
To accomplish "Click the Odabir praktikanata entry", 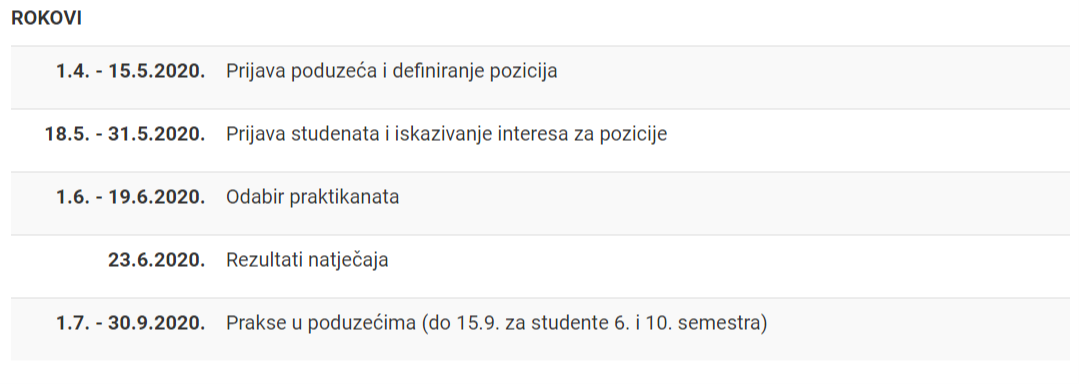I will click(x=312, y=197).
